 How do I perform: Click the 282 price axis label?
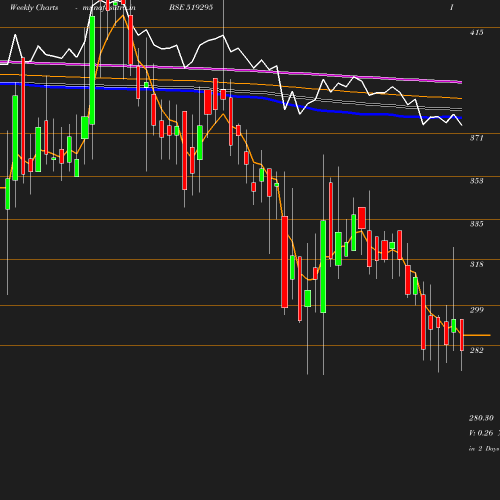click(476, 350)
